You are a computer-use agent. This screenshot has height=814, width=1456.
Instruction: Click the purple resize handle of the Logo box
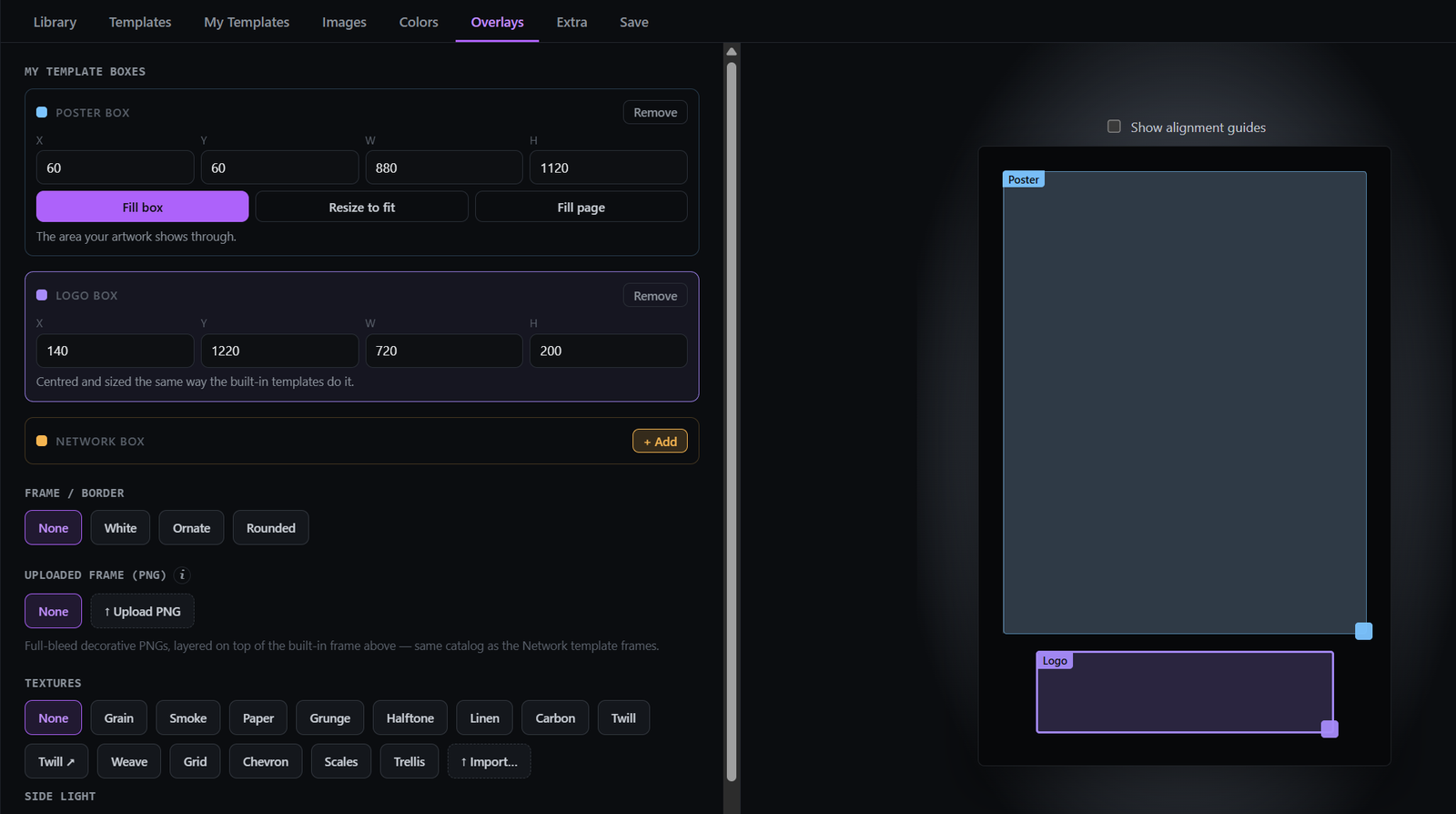(1330, 728)
